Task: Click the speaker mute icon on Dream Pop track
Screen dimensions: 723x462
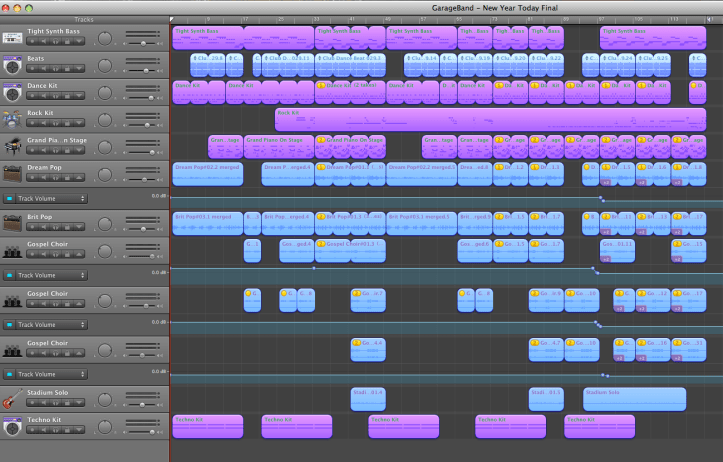Action: (44, 178)
